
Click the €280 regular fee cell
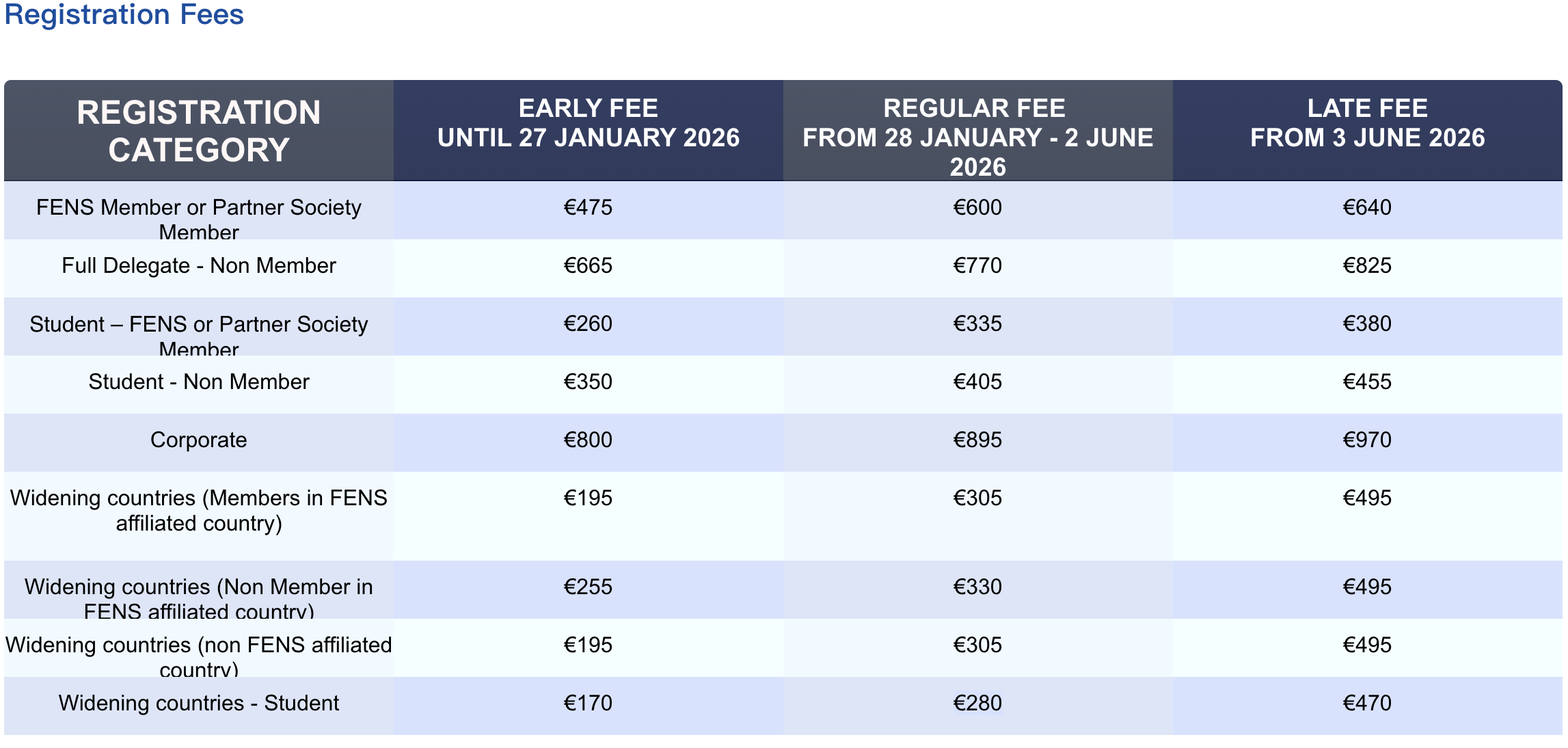tap(977, 703)
